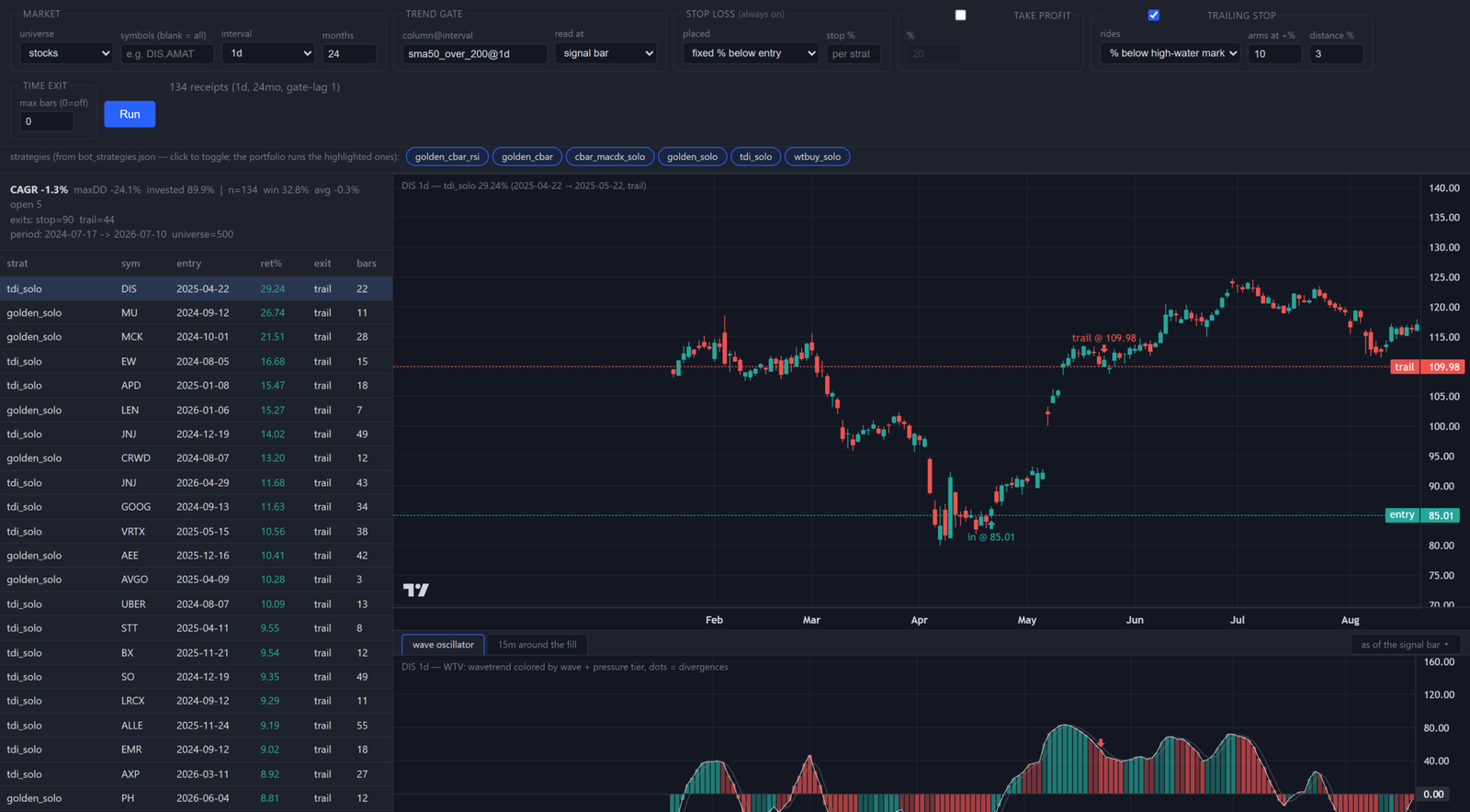Click the stop % input field
Image resolution: width=1470 pixels, height=812 pixels.
click(x=854, y=54)
